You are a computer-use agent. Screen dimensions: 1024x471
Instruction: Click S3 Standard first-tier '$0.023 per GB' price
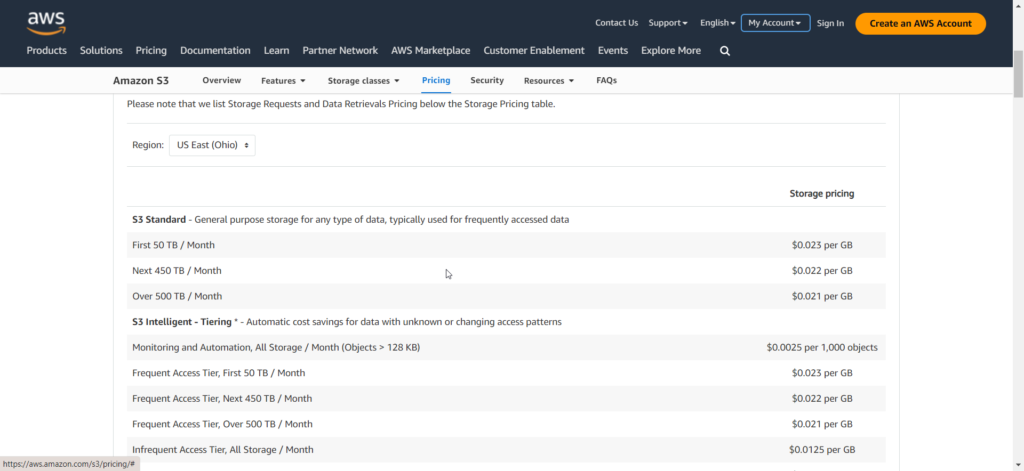point(822,245)
